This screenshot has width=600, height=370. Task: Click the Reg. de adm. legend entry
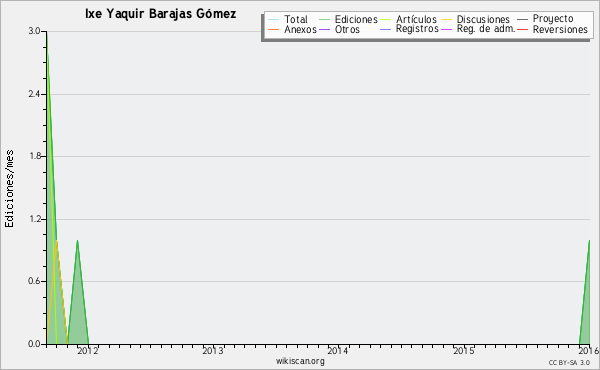coord(478,29)
